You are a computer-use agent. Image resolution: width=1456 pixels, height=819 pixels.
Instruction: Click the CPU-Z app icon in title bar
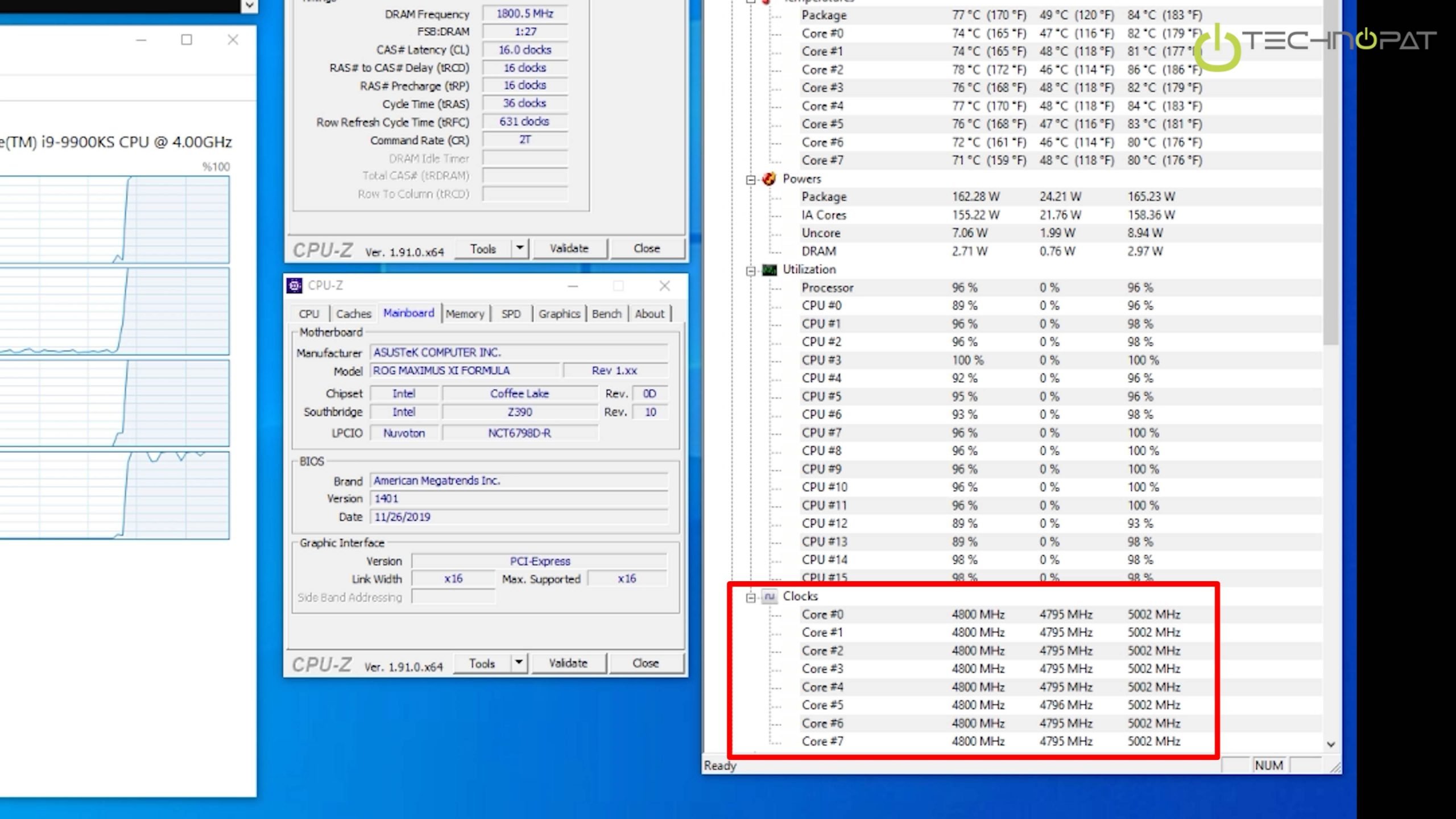click(294, 286)
